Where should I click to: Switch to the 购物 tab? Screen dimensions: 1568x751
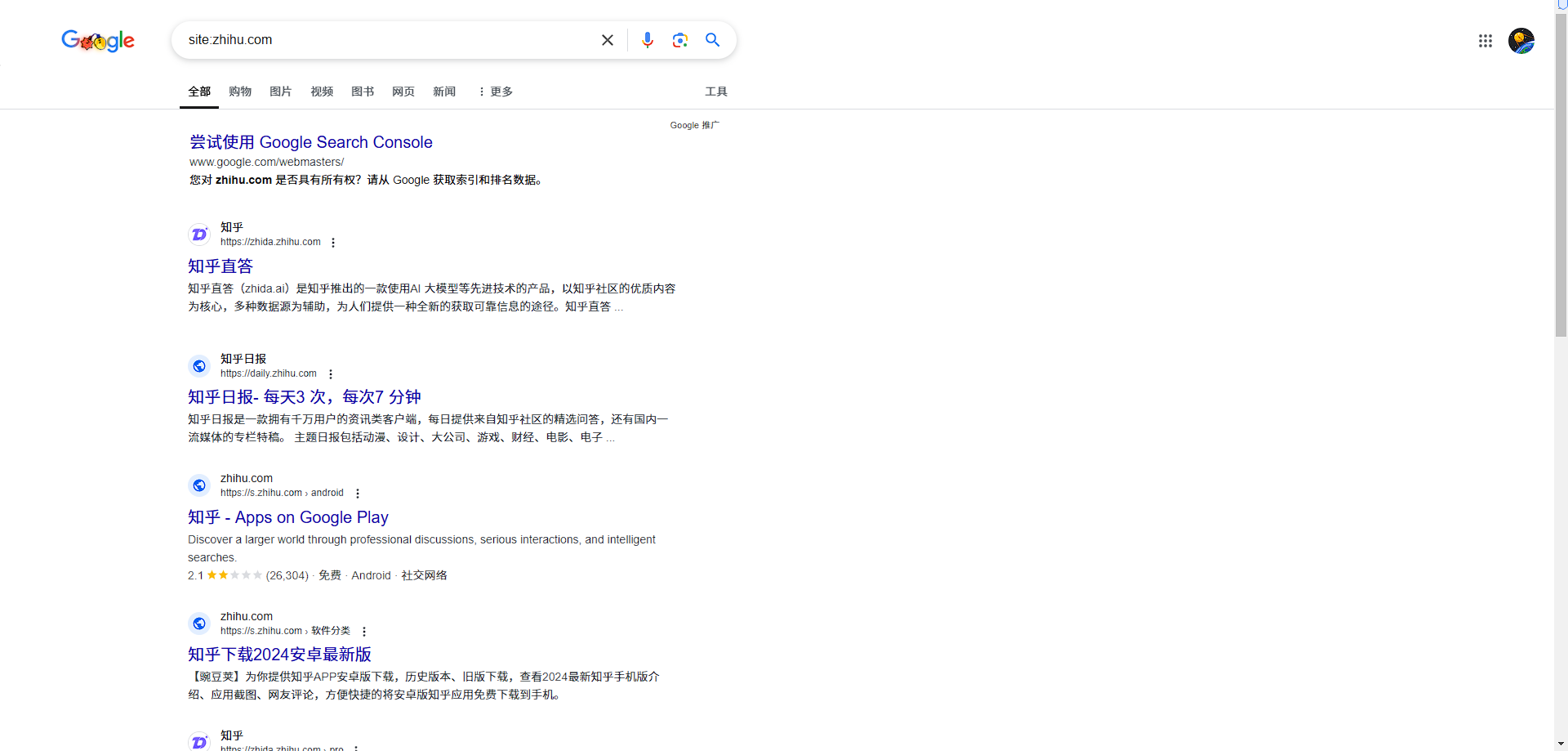coord(240,92)
